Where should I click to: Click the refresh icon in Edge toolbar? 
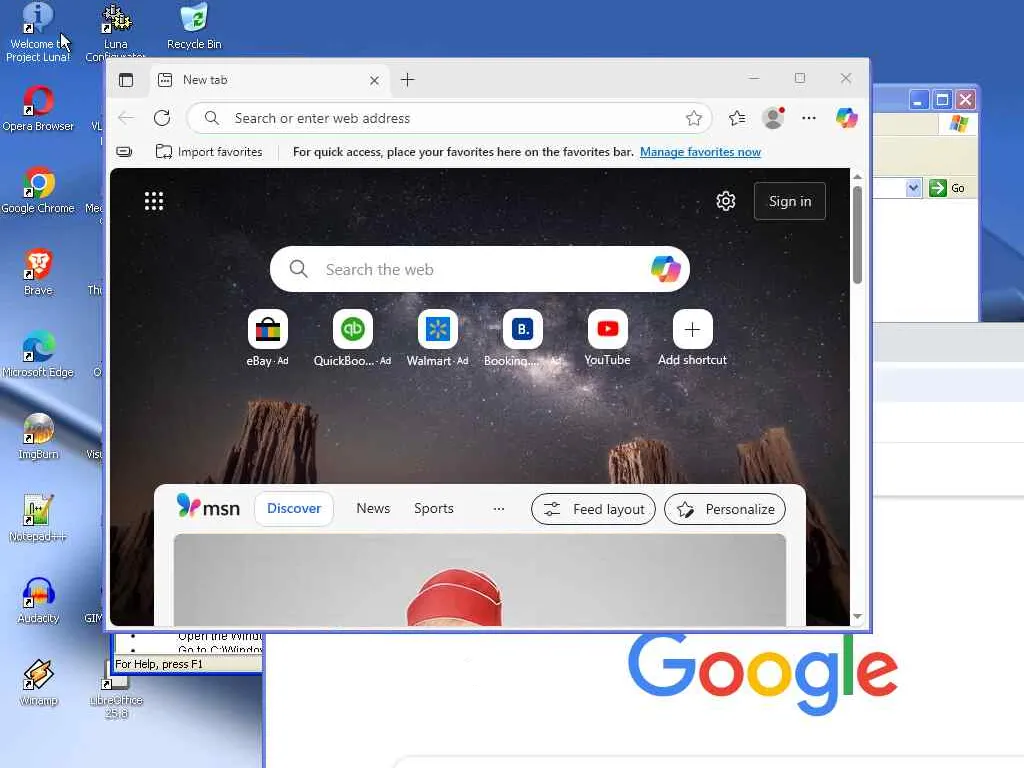162,118
